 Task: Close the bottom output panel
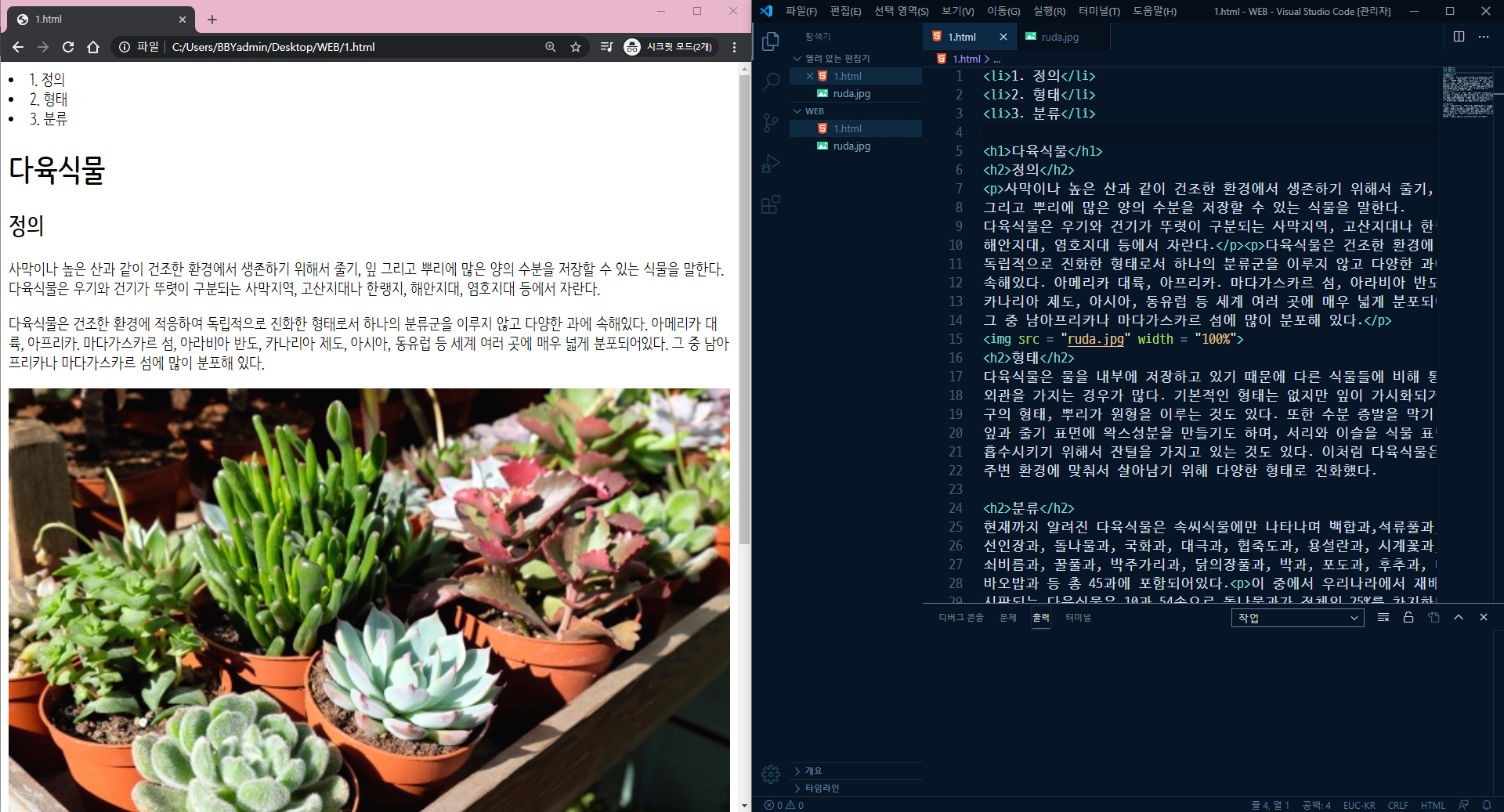tap(1484, 618)
